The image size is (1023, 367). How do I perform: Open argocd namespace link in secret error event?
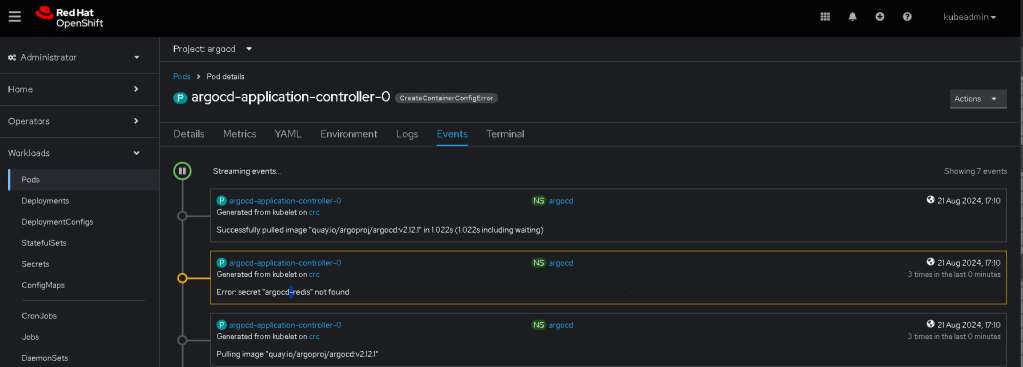coord(561,263)
